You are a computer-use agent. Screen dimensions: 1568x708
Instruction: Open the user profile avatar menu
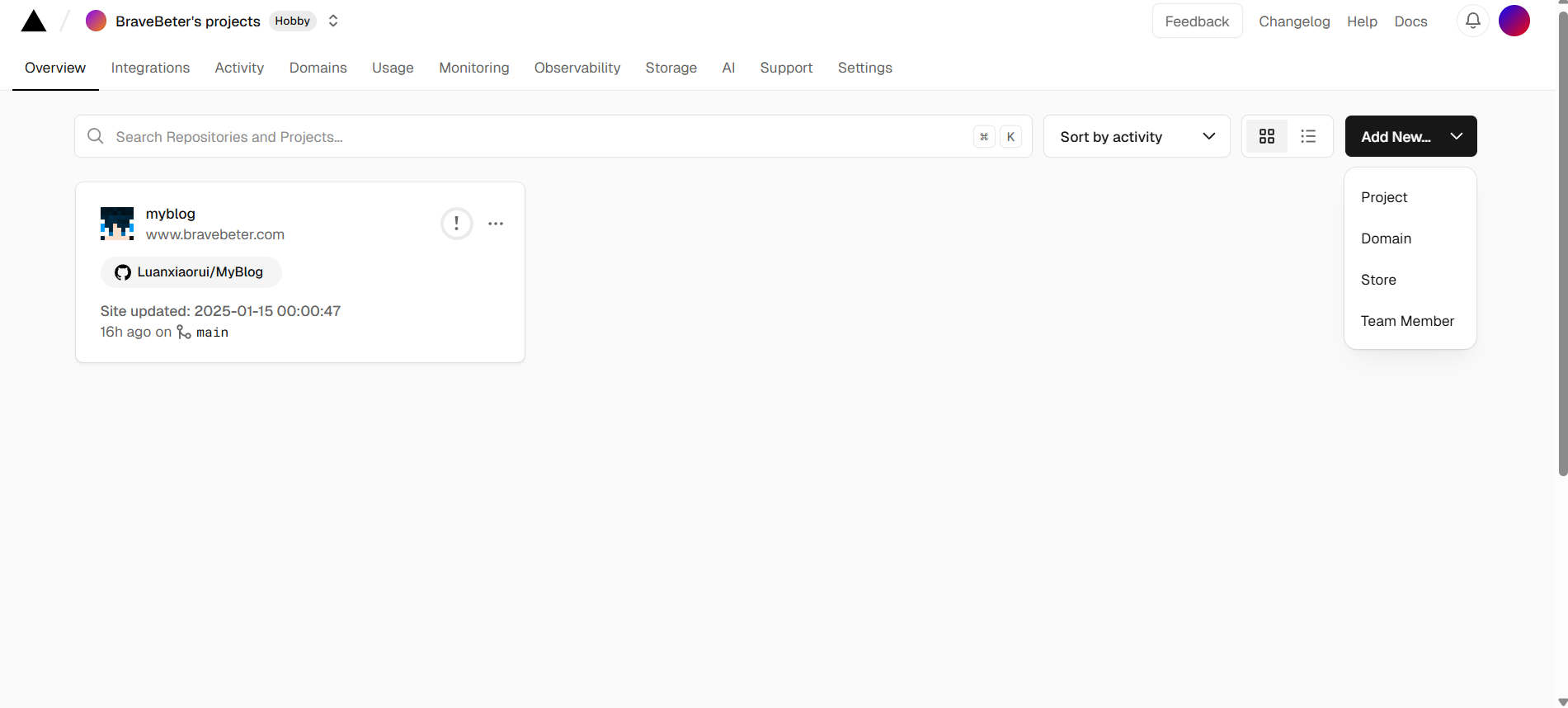point(1514,21)
